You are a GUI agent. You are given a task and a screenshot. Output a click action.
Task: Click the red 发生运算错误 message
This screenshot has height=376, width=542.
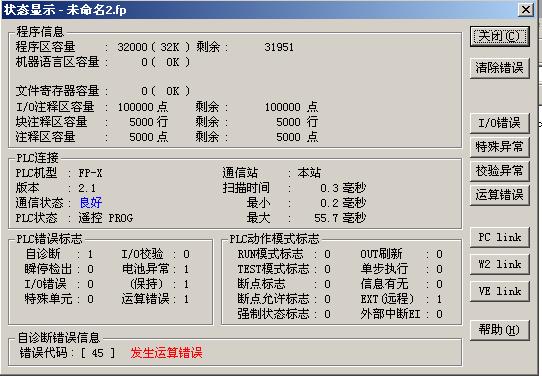point(166,353)
